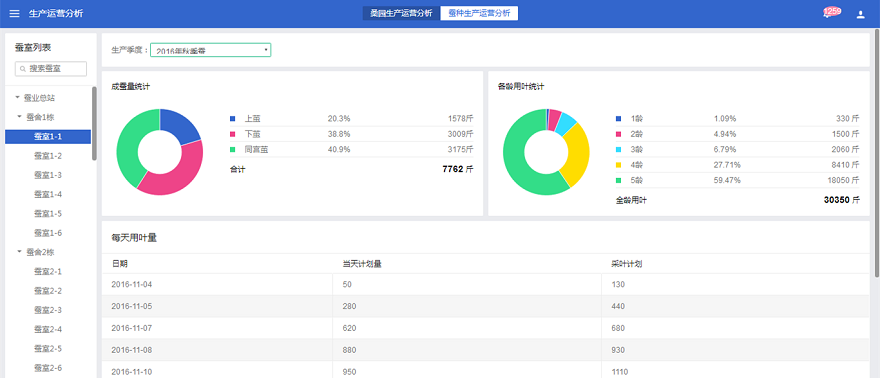Click yellow 4龄 legend square
The height and width of the screenshot is (378, 880).
(x=618, y=165)
